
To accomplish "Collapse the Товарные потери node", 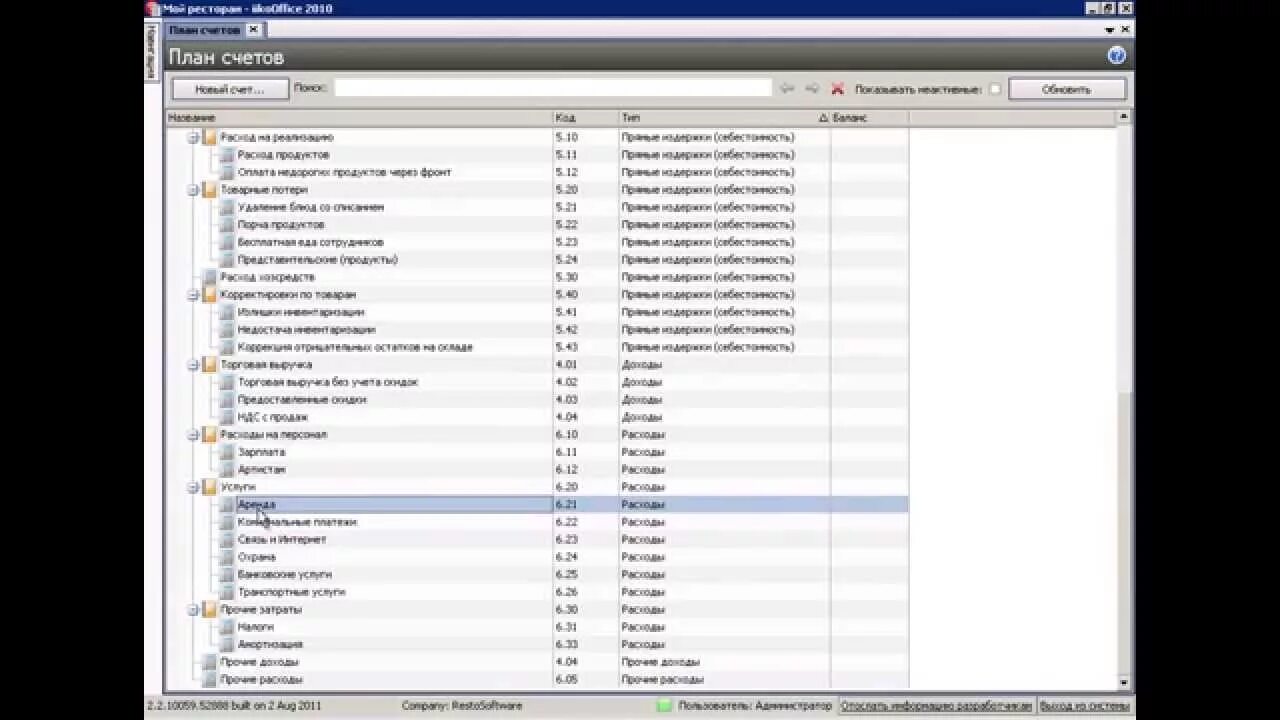I will (194, 189).
